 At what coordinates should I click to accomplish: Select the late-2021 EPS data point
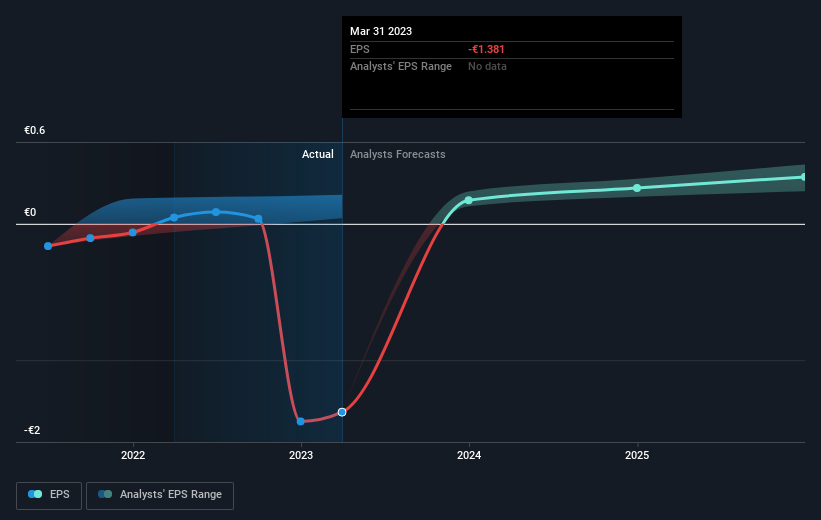[90, 238]
